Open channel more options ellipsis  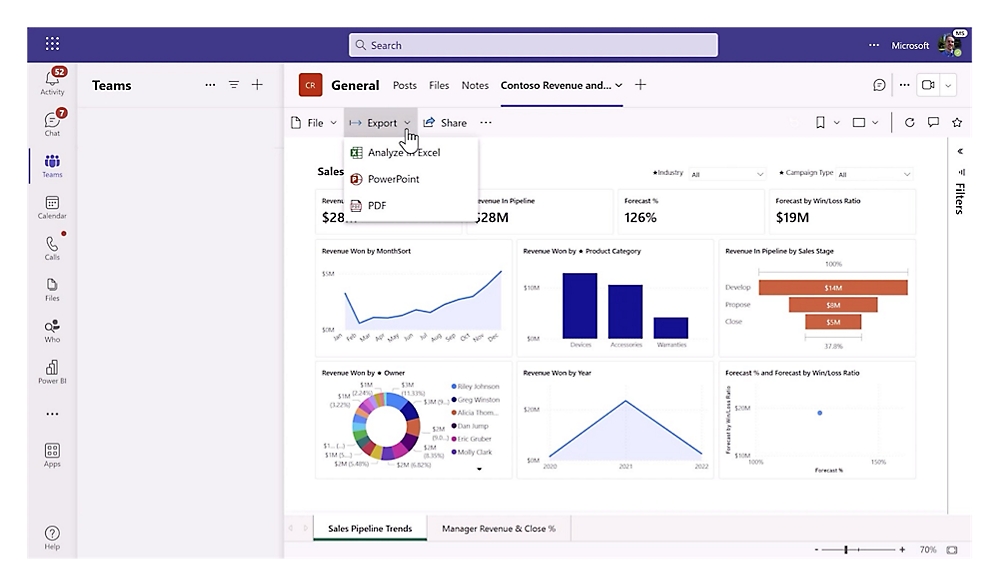pyautogui.click(x=904, y=85)
